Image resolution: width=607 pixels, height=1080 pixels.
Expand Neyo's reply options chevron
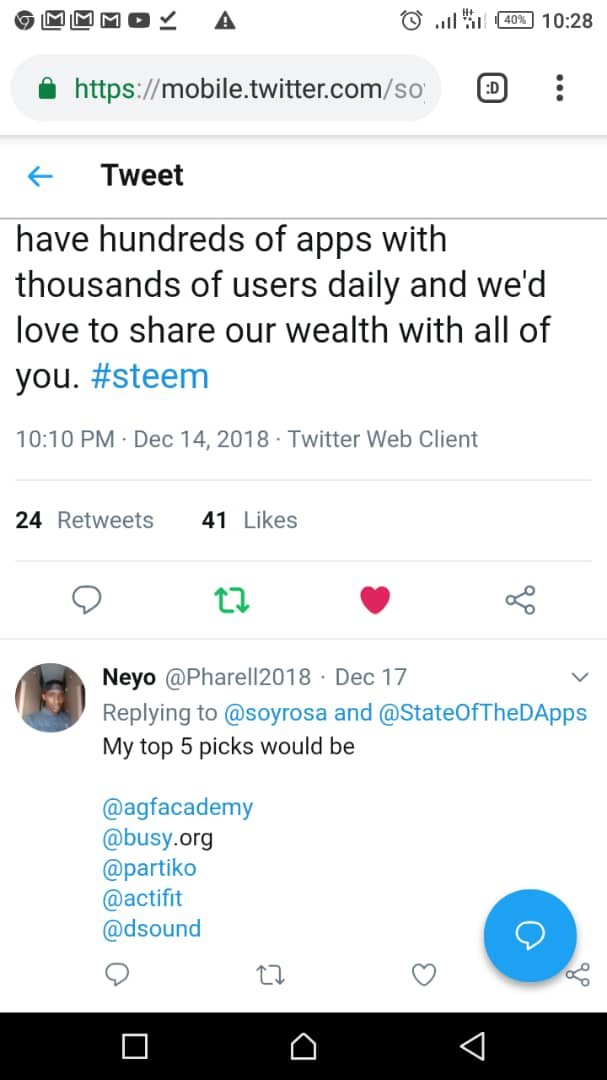tap(579, 678)
